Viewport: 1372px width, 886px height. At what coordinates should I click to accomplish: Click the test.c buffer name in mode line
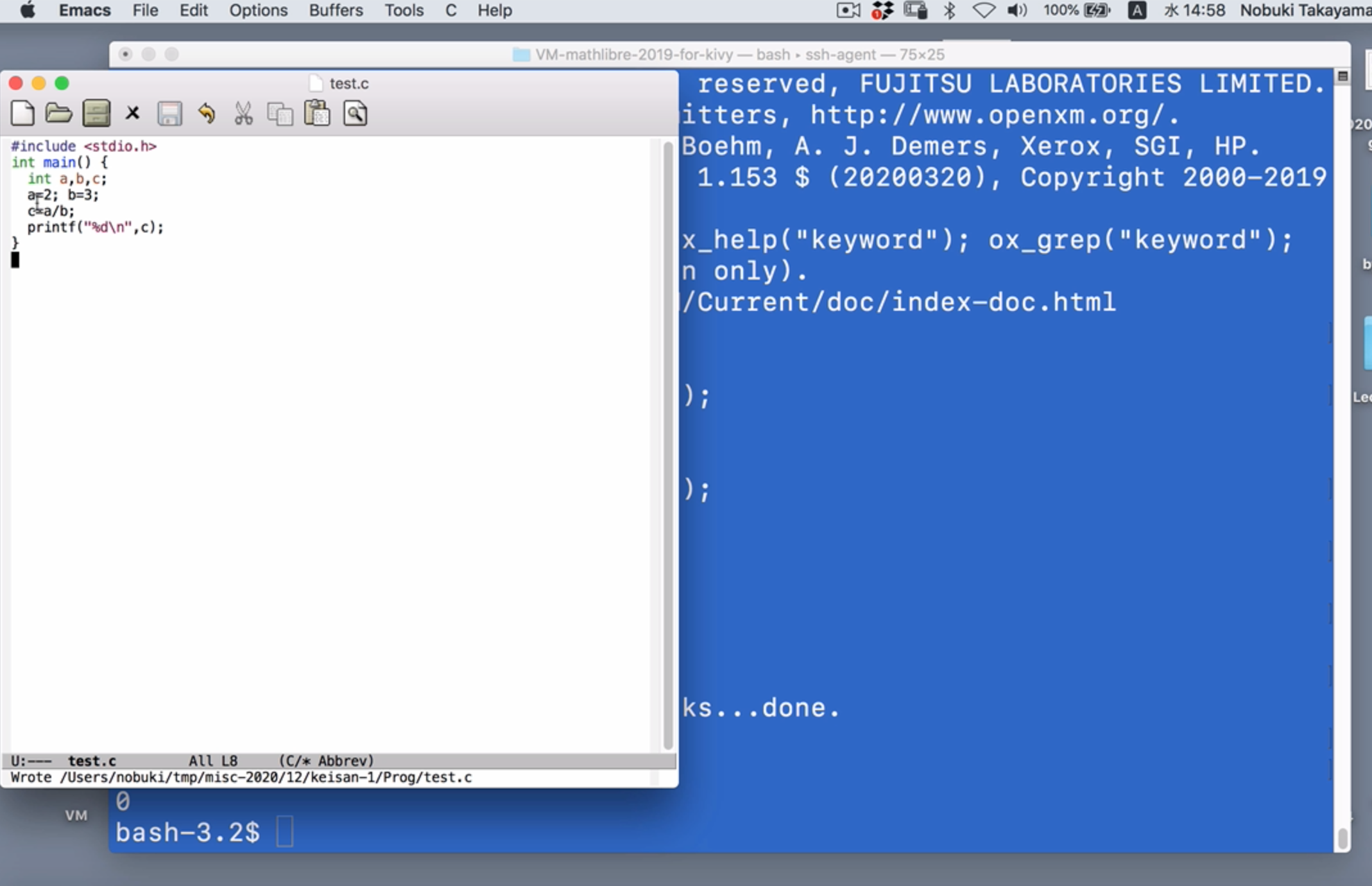pos(92,761)
